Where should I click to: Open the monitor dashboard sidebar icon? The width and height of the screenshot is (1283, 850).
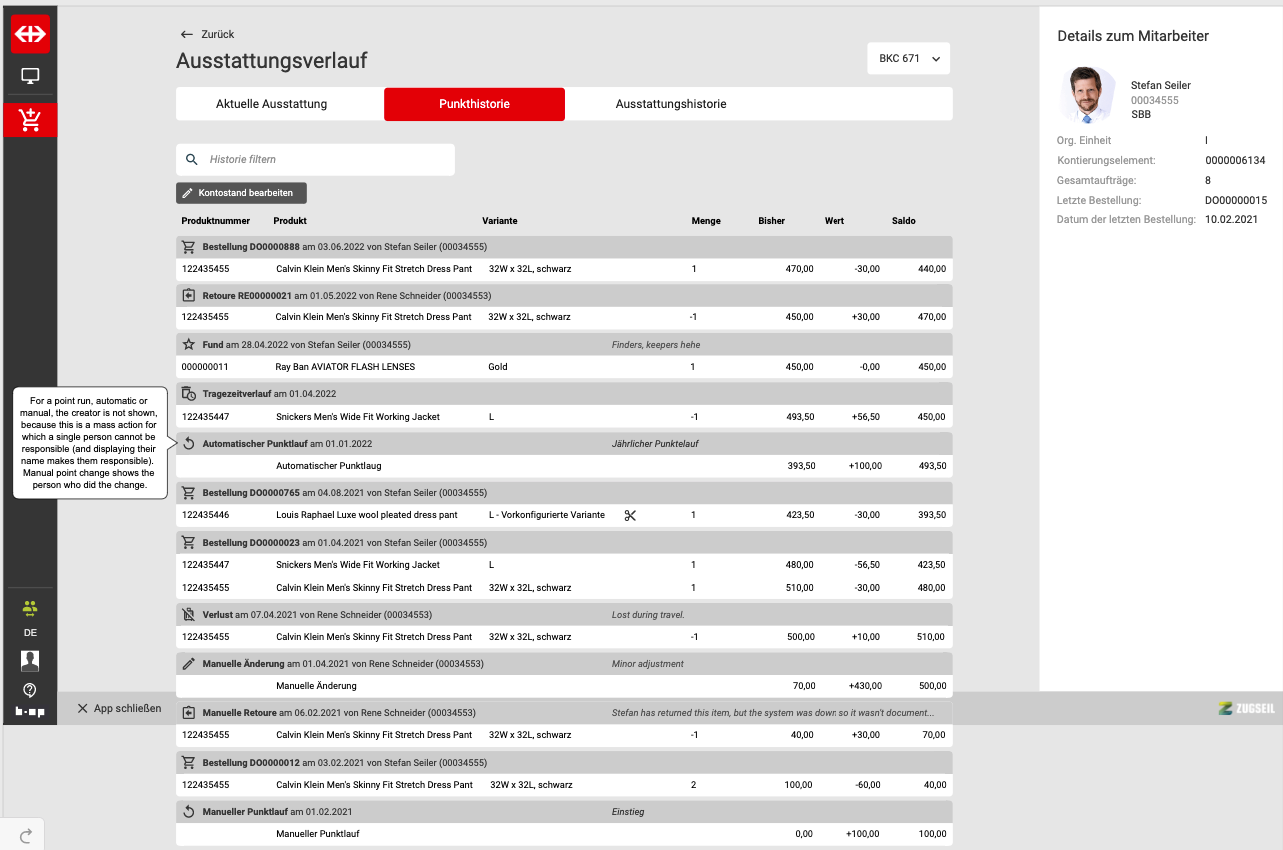(30, 76)
